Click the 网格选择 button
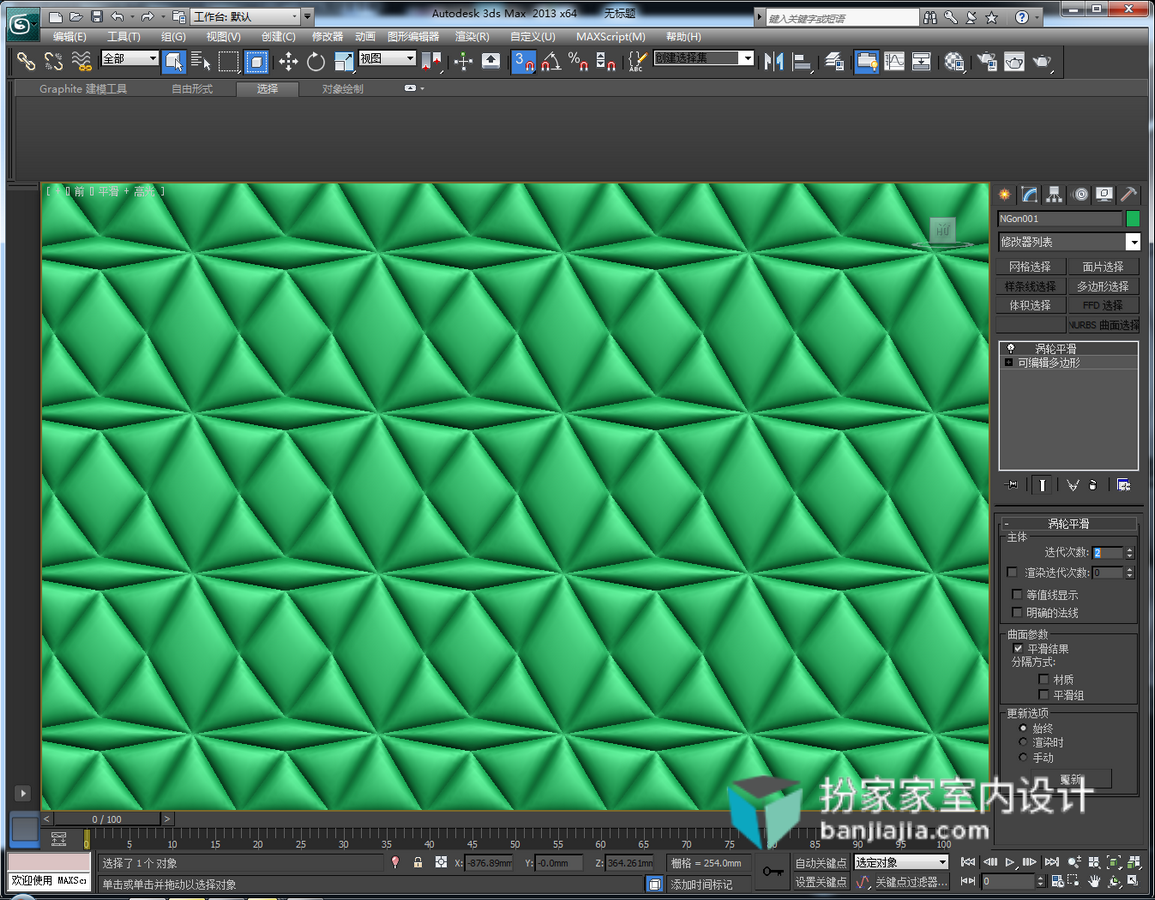Viewport: 1155px width, 900px height. point(1030,267)
